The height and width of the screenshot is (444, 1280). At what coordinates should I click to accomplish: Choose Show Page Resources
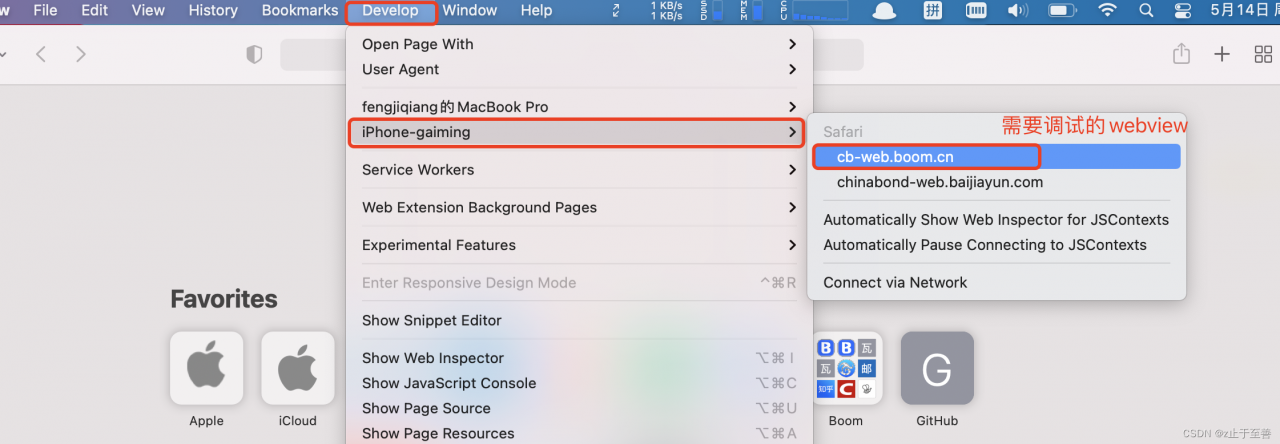point(580,433)
